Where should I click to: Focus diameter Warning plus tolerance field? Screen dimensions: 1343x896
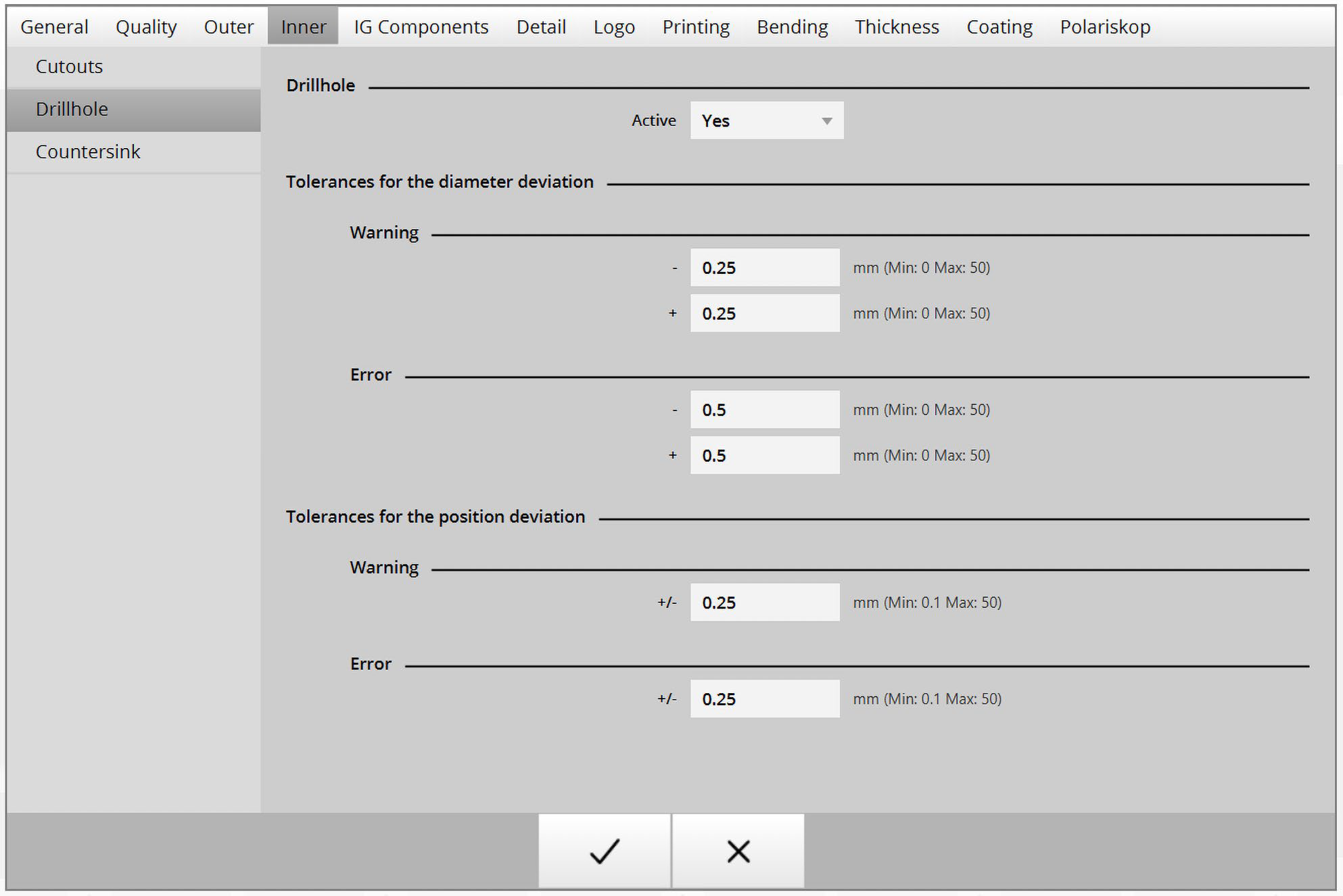[764, 313]
